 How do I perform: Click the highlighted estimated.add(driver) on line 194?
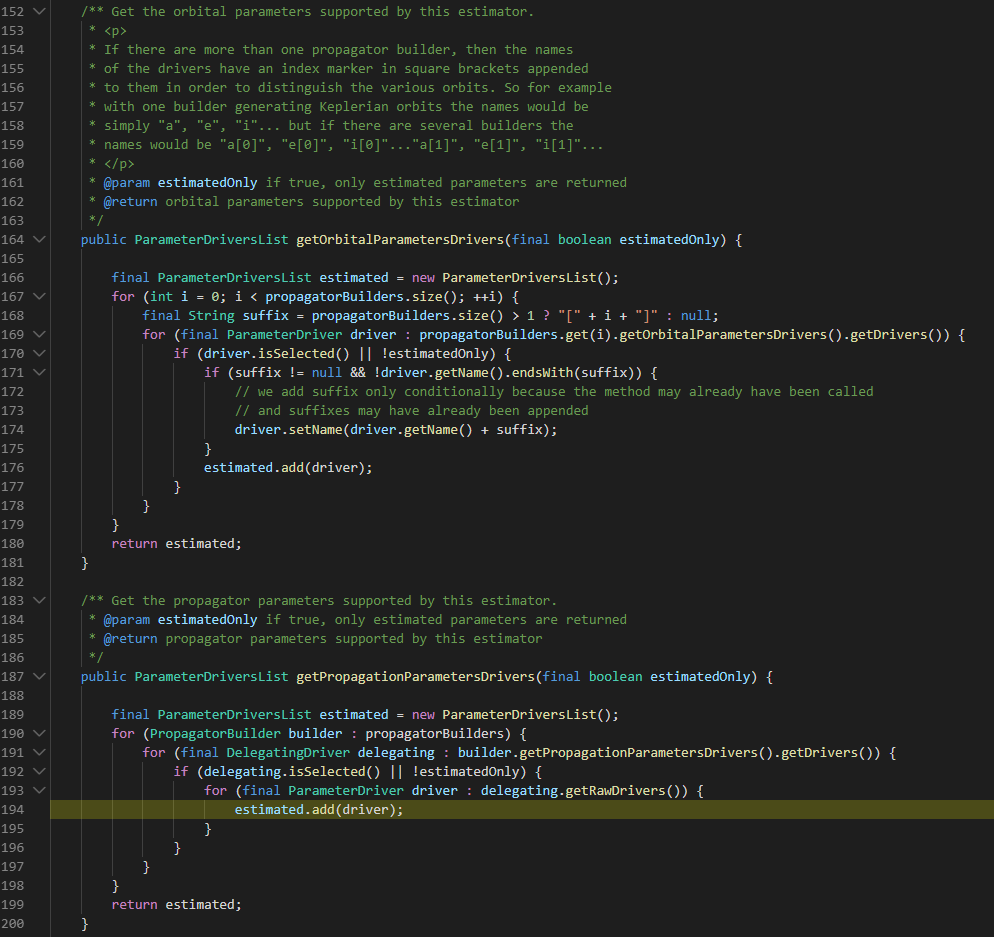(x=319, y=810)
